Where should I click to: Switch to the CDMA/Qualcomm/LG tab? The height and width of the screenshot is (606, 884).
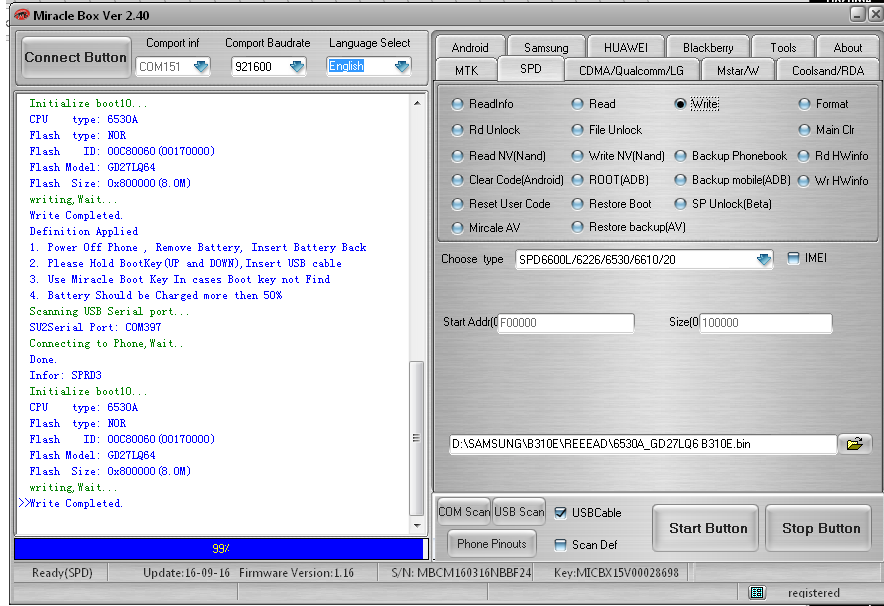[x=631, y=70]
